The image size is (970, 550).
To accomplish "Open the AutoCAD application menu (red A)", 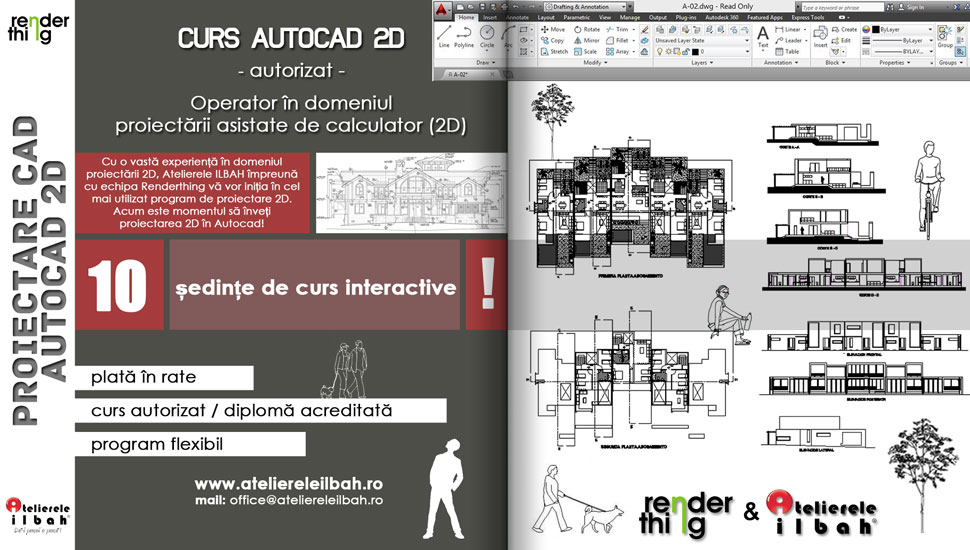I will (x=442, y=9).
